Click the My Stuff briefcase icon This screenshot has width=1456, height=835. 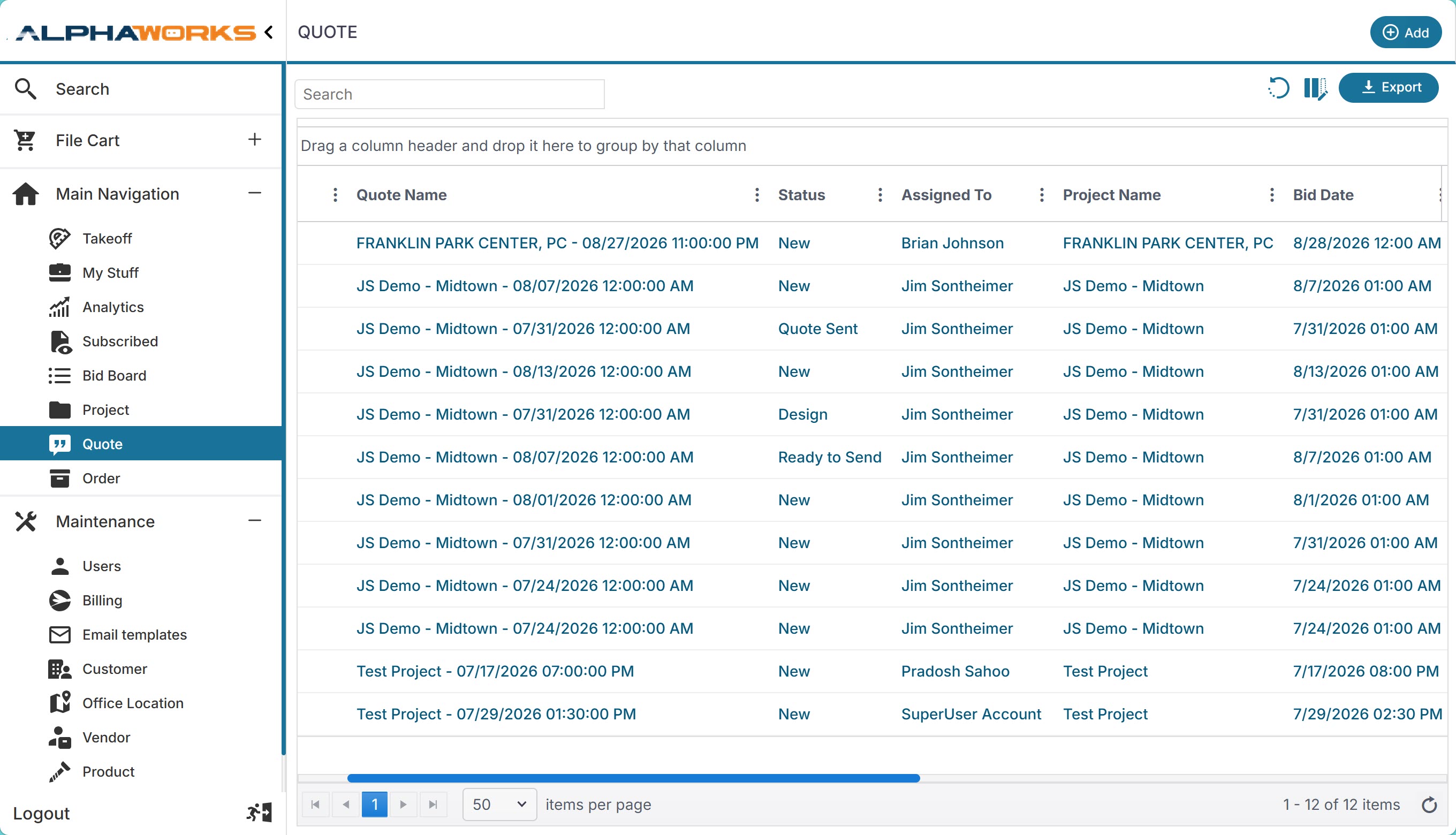[x=59, y=272]
